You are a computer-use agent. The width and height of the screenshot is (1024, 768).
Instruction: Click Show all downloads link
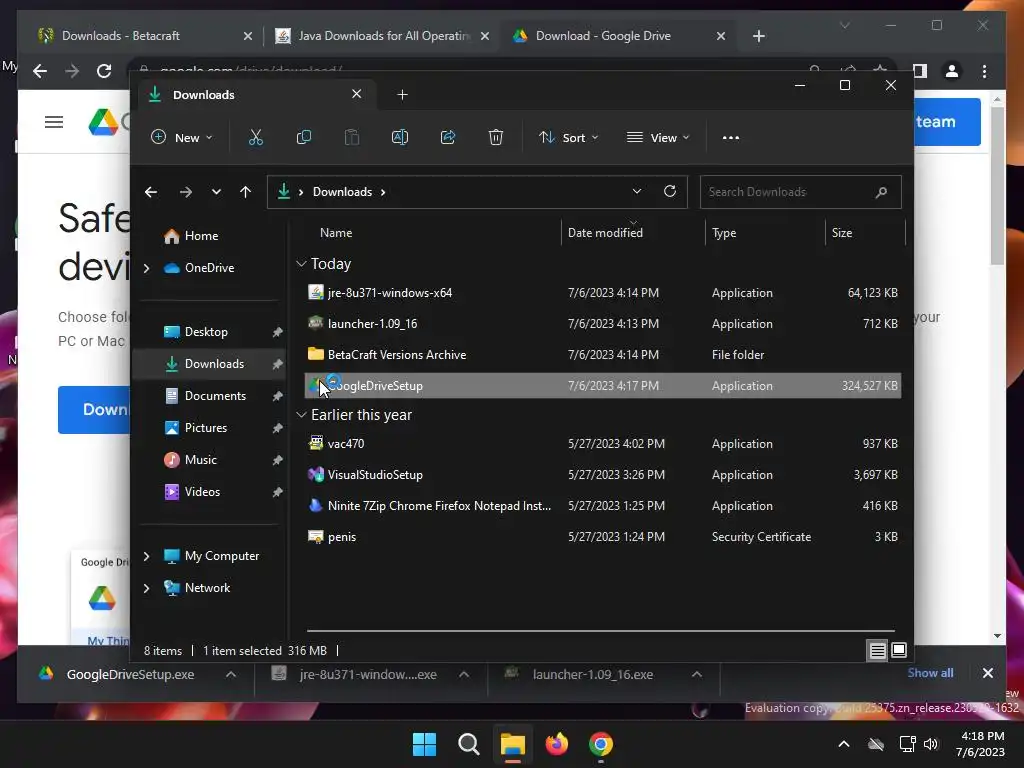930,673
